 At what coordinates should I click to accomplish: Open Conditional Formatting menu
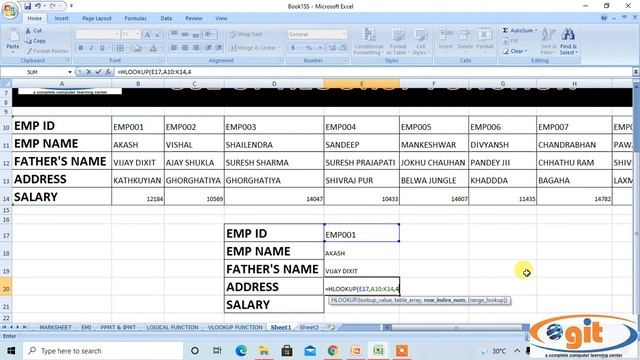click(368, 41)
